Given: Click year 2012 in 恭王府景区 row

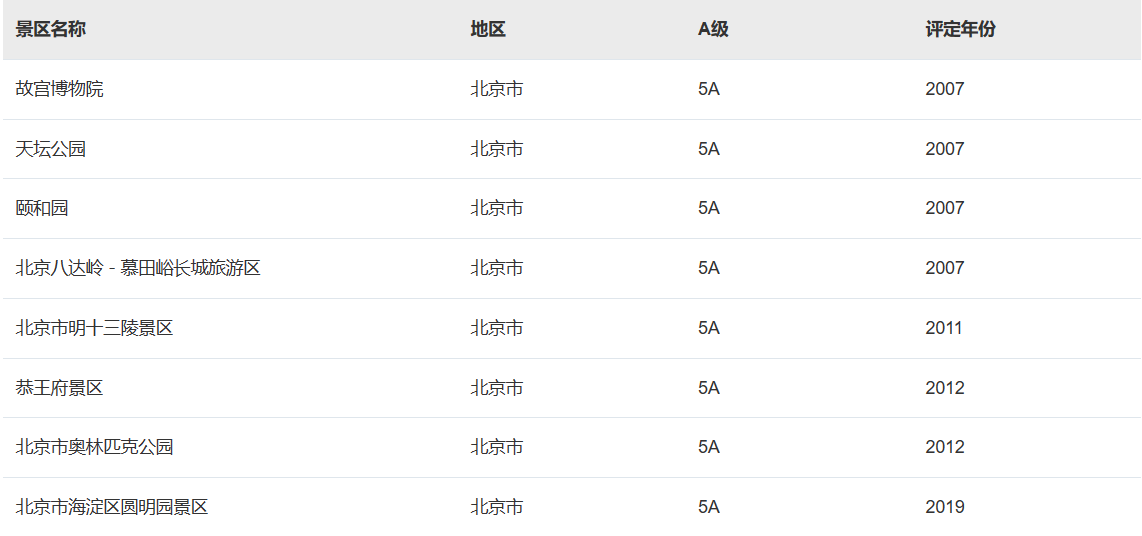Looking at the screenshot, I should pos(945,387).
